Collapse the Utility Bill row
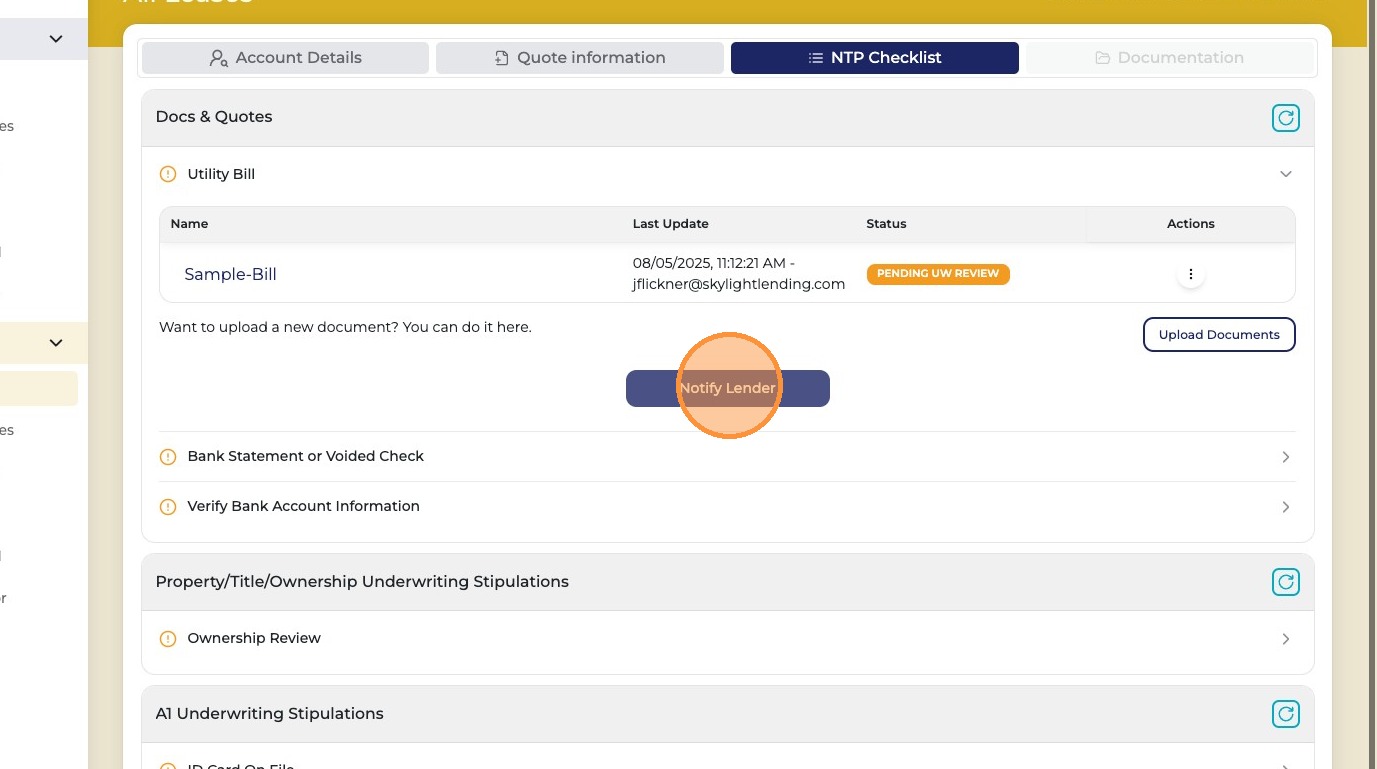The width and height of the screenshot is (1377, 769). [1286, 174]
